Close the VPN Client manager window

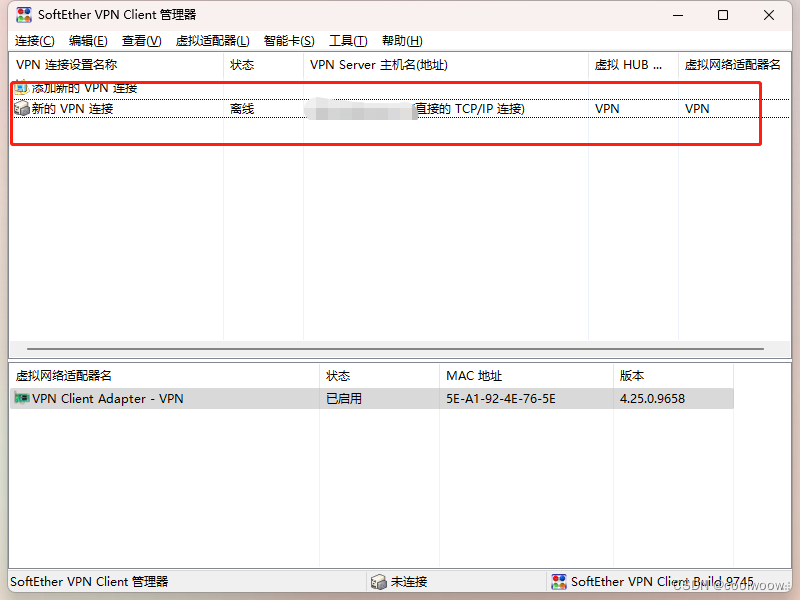click(x=769, y=15)
